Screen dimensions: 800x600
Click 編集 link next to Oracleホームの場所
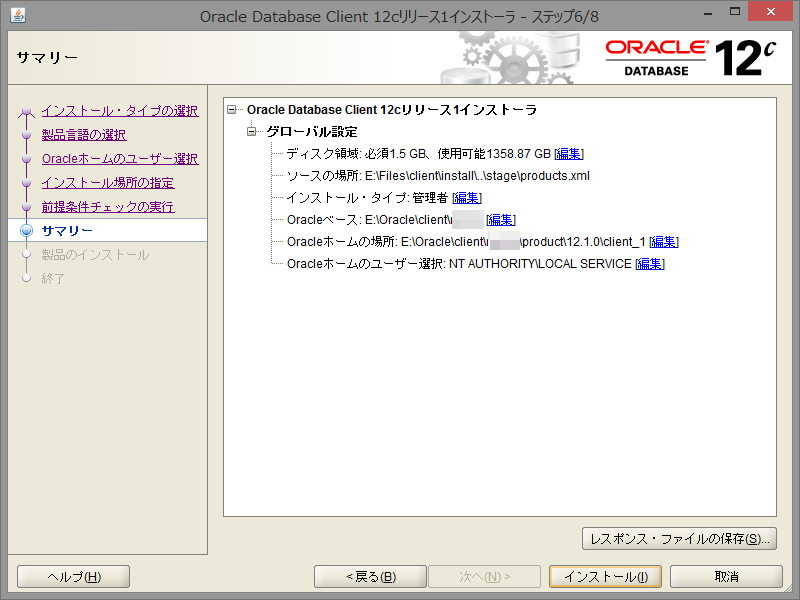click(664, 242)
